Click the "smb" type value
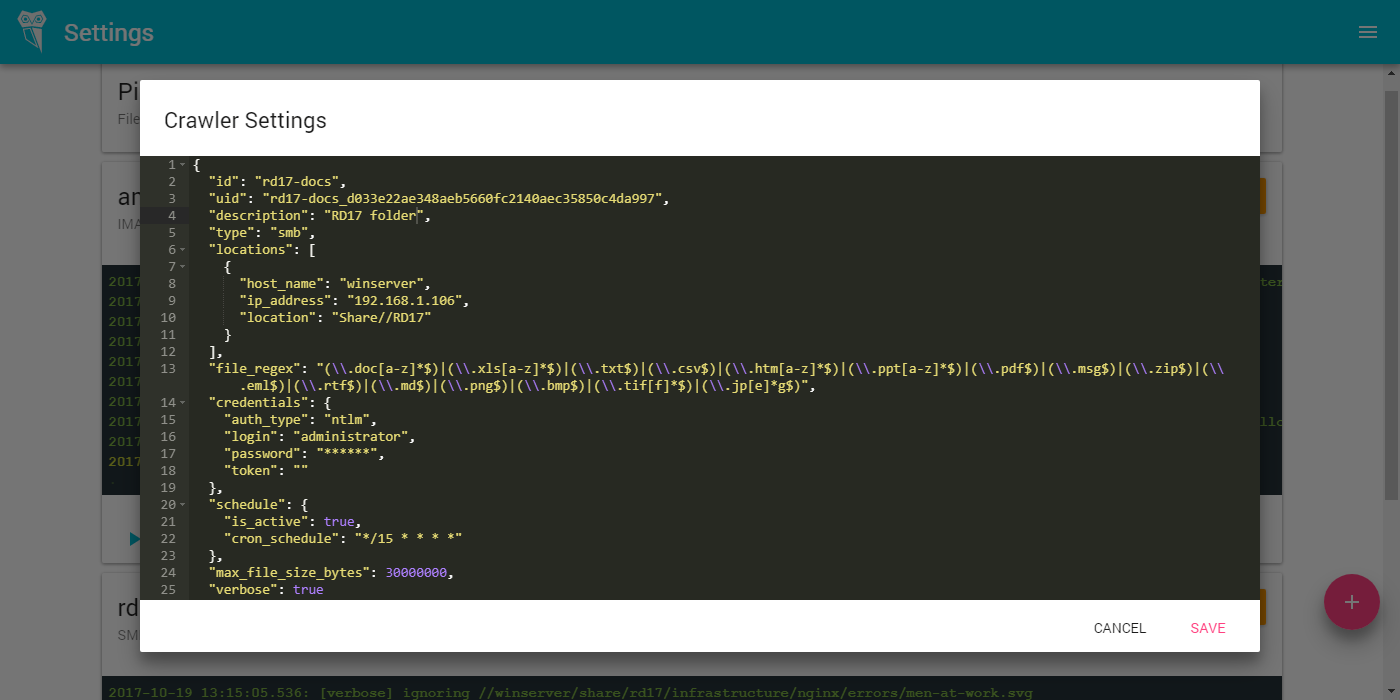Screen dimensions: 1400x700 coord(289,233)
